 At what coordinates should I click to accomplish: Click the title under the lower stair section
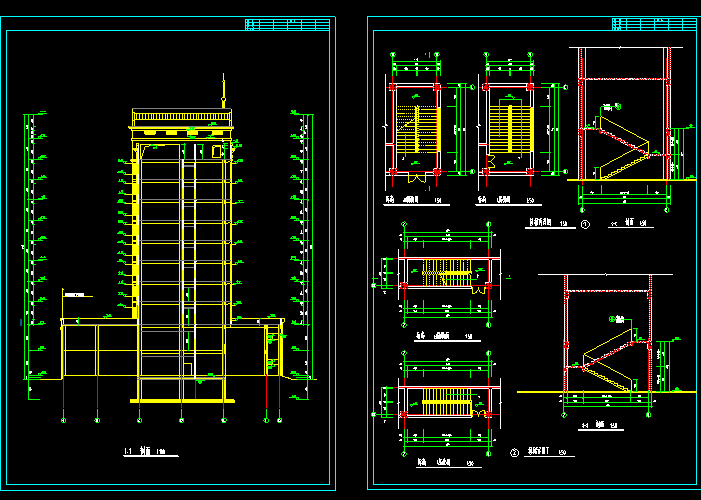tap(600, 425)
